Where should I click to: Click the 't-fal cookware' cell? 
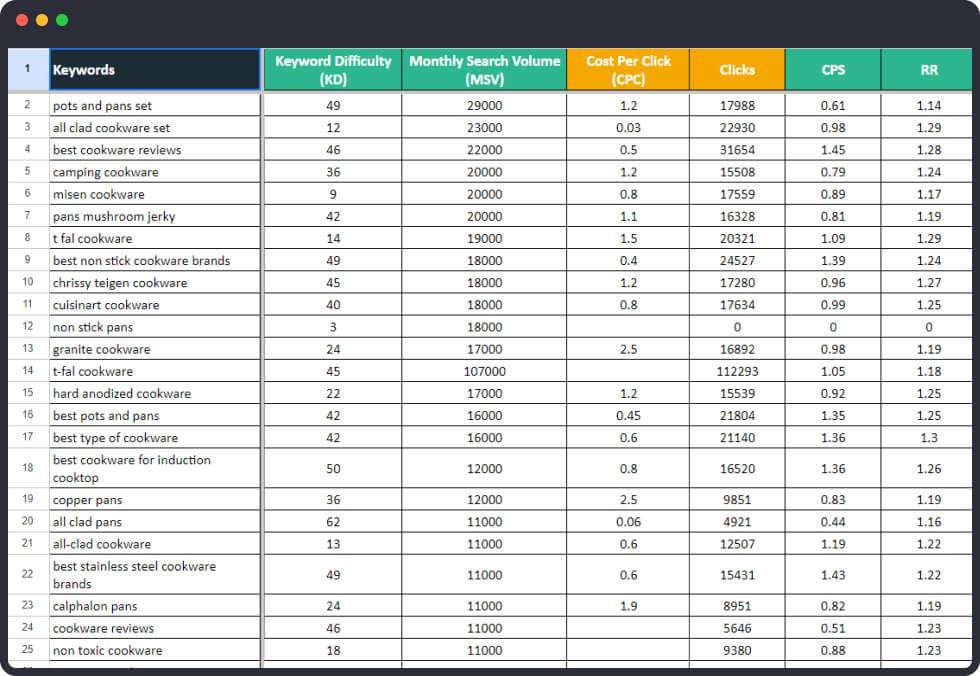(155, 371)
